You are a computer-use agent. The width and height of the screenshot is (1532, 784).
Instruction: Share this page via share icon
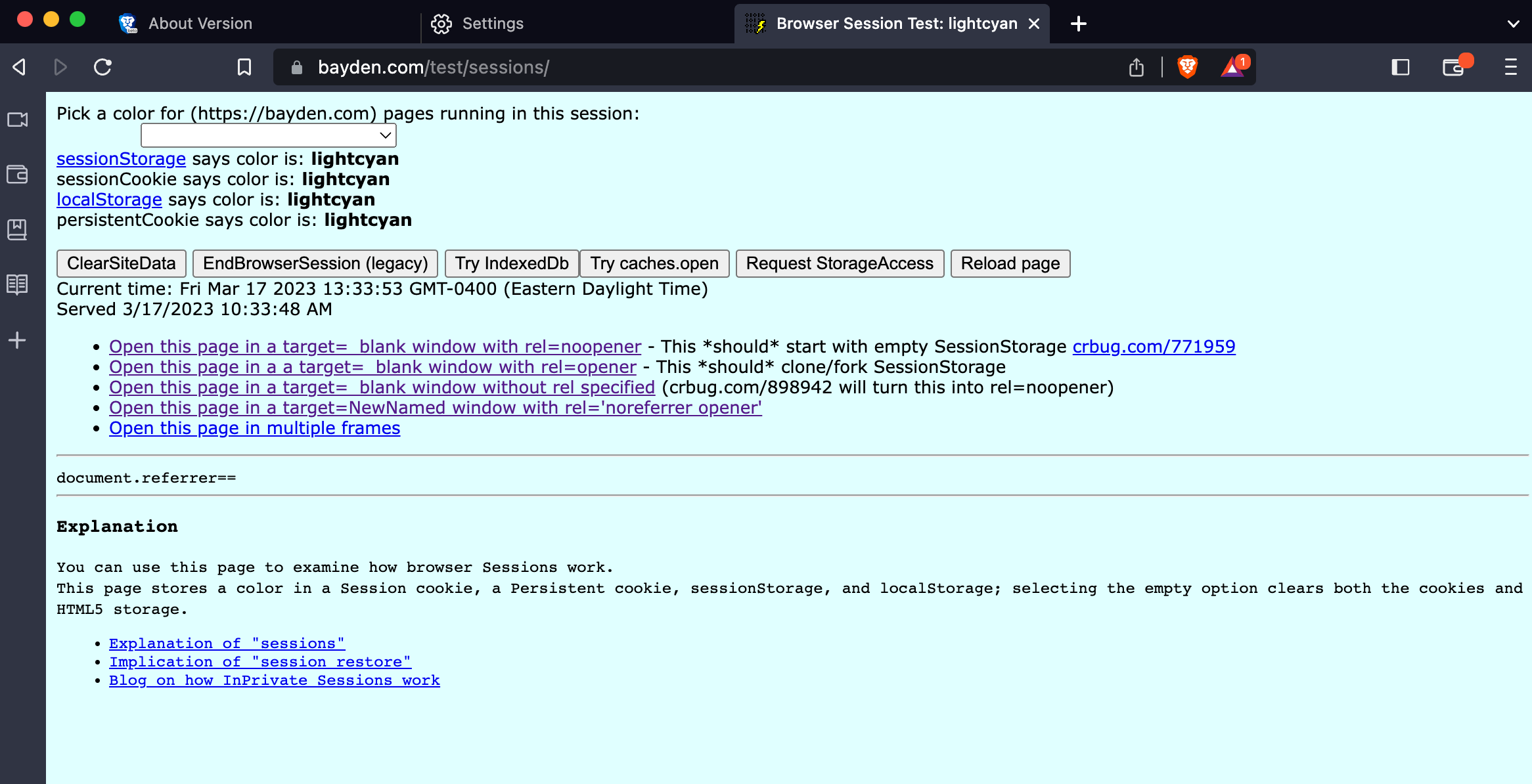(x=1137, y=67)
